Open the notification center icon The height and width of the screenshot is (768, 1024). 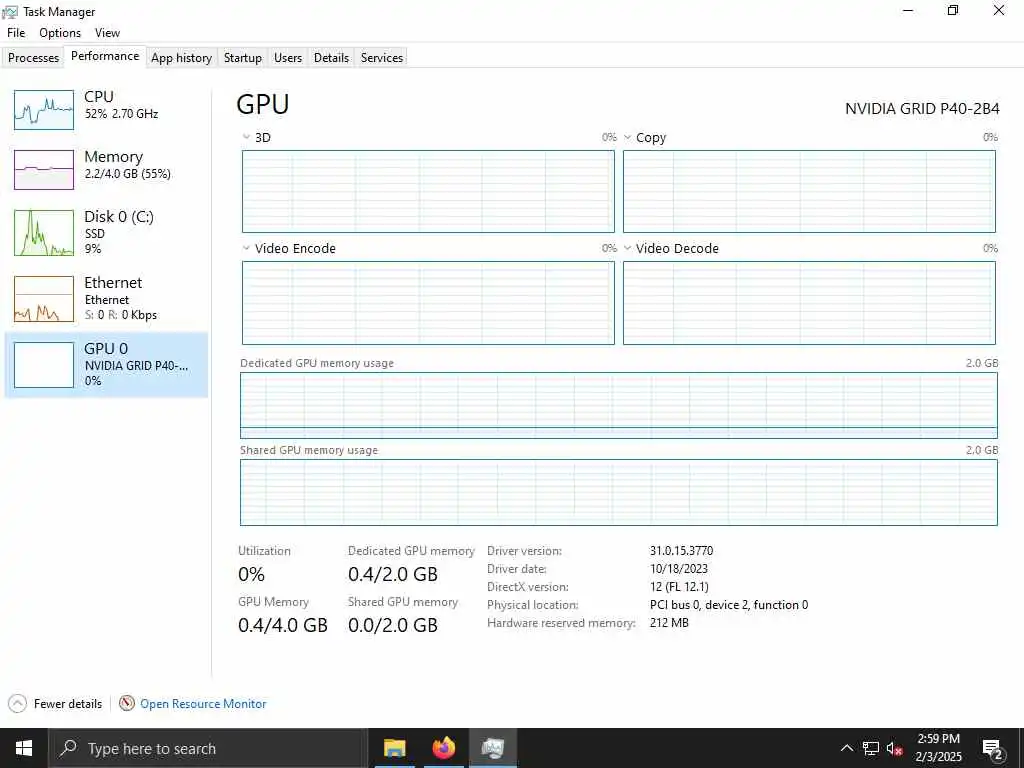coord(993,749)
